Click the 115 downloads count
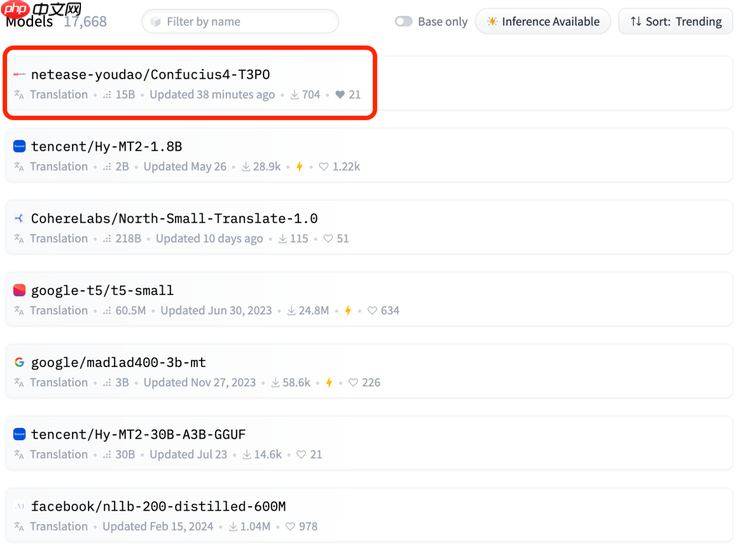Screen dimensions: 750x552 click(x=299, y=238)
